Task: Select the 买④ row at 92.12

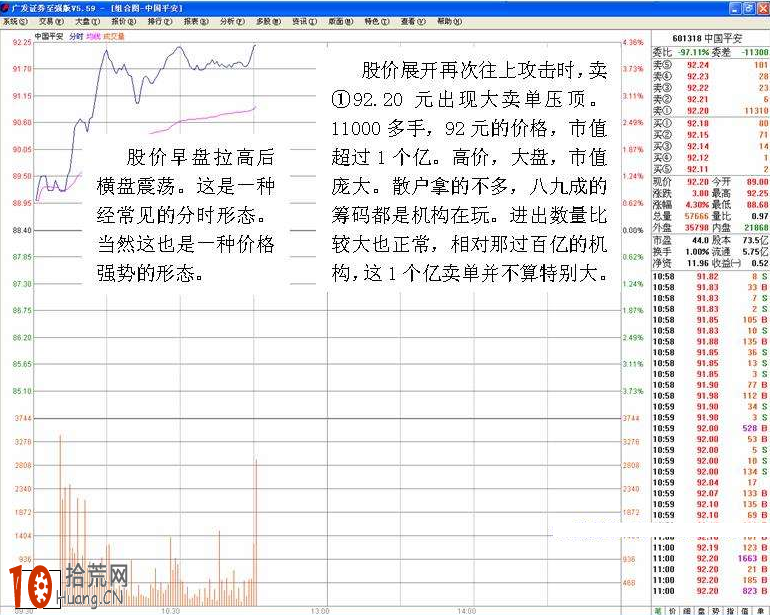Action: 711,158
